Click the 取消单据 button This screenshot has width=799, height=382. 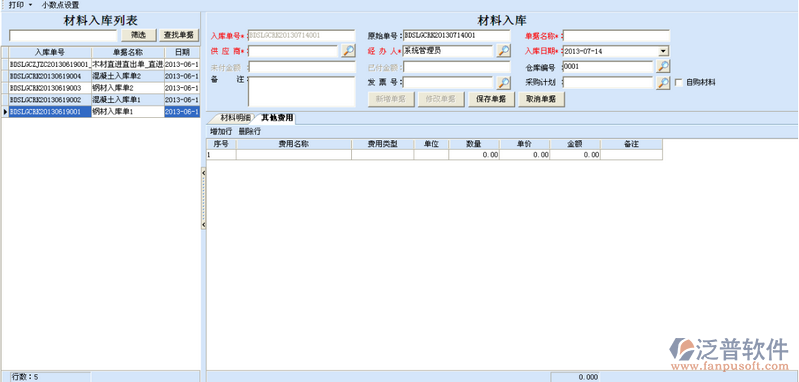click(541, 99)
